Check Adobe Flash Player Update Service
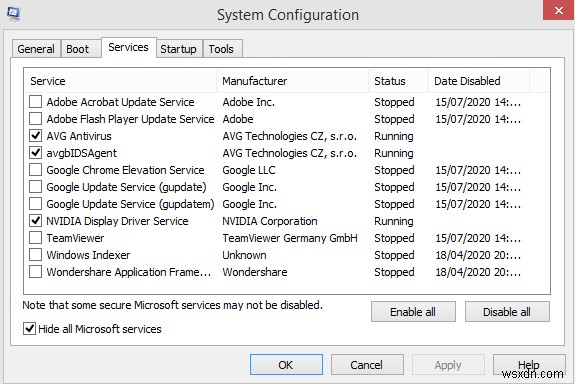 coord(36,119)
